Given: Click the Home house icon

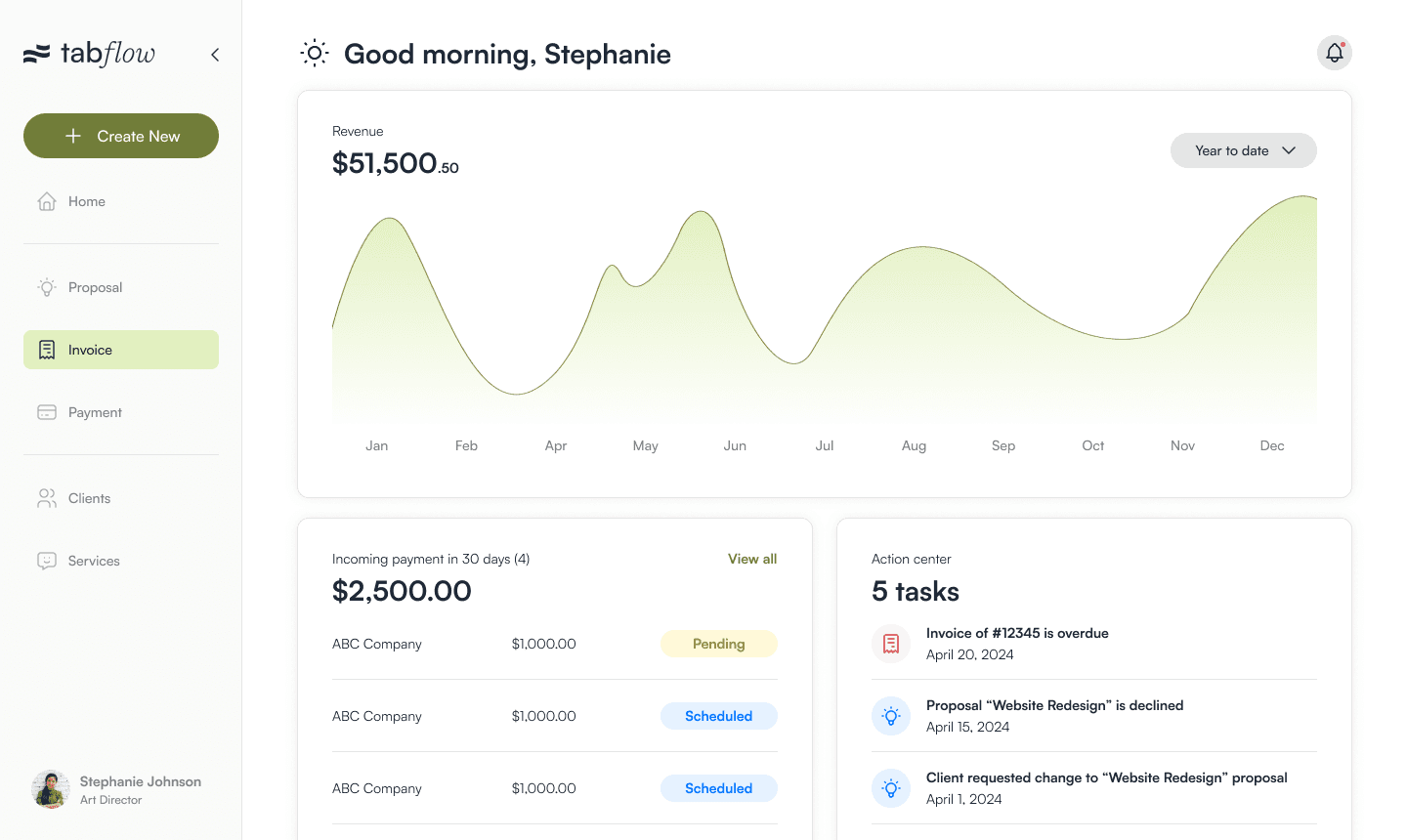Looking at the screenshot, I should [47, 201].
